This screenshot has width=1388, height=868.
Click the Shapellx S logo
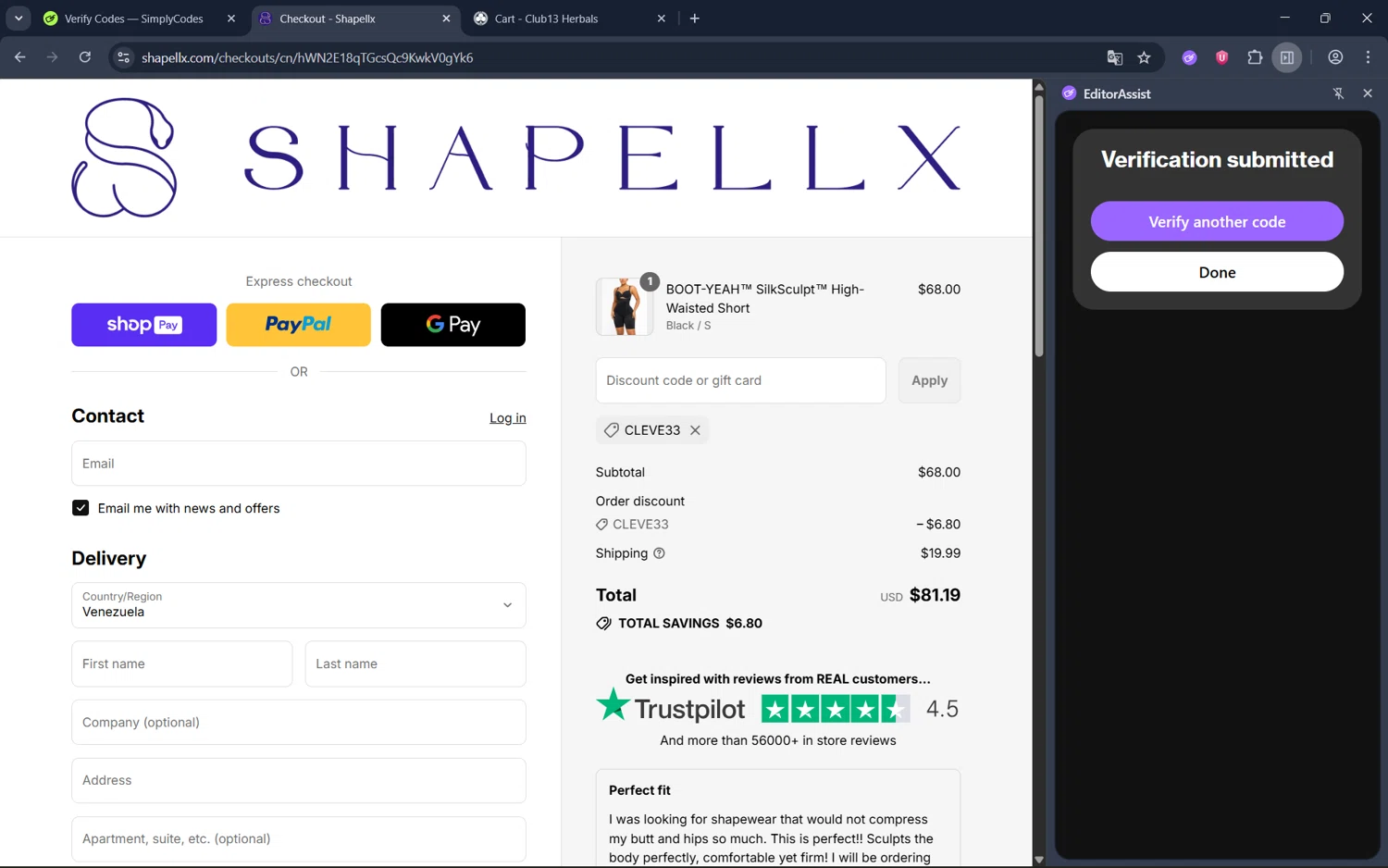coord(124,157)
